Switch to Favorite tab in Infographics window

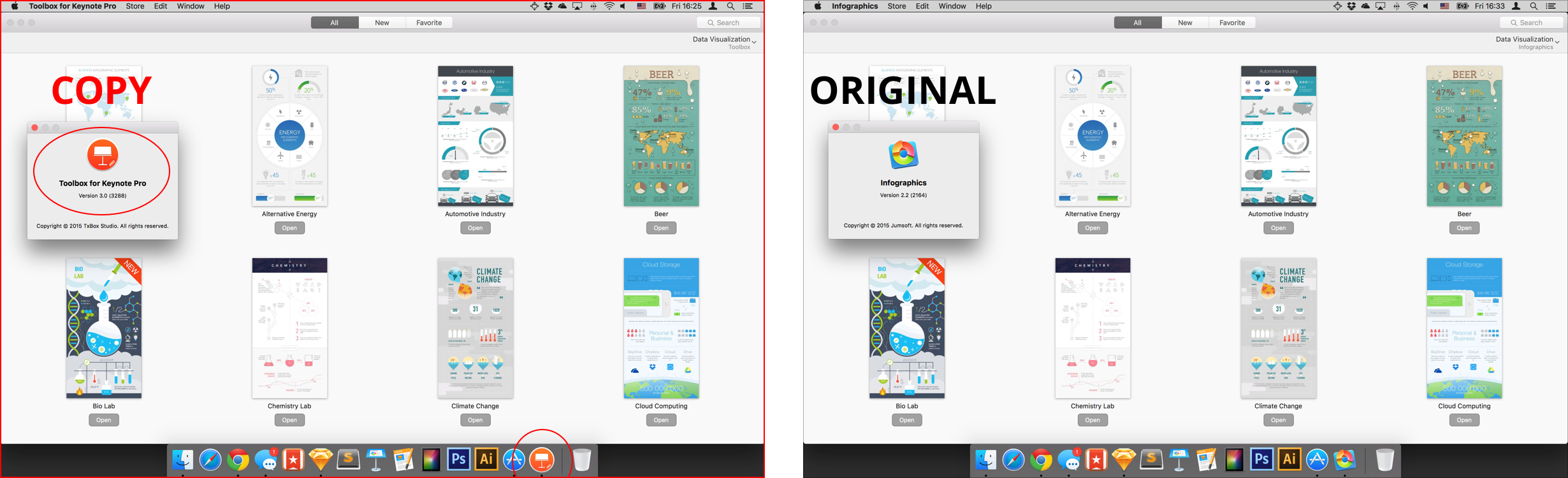click(x=1232, y=22)
